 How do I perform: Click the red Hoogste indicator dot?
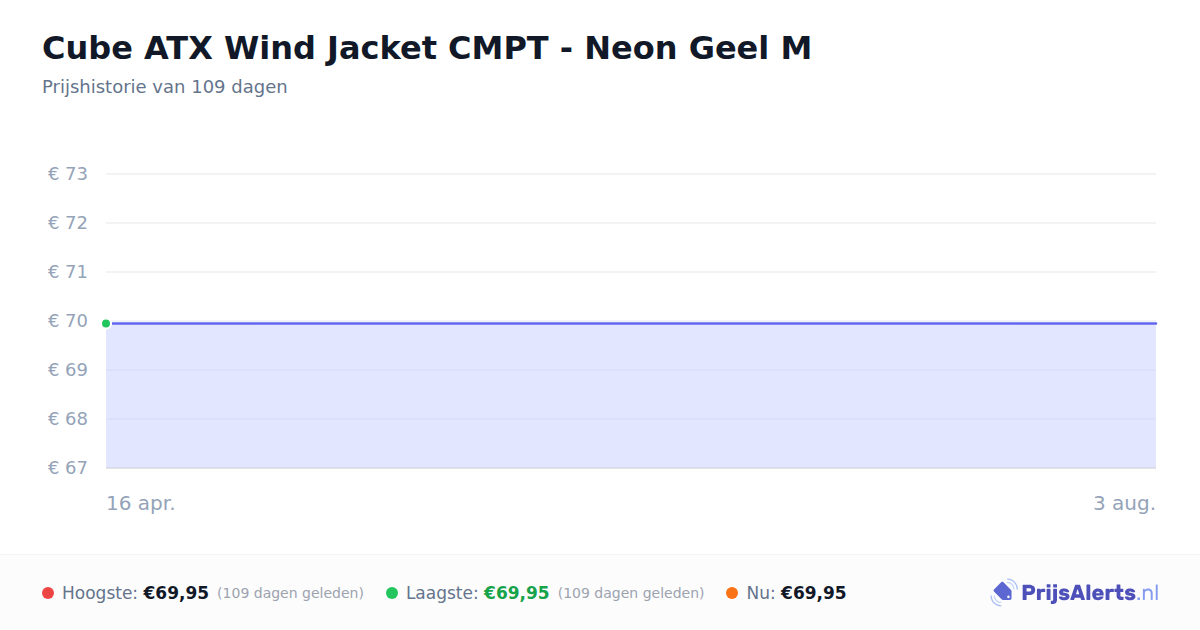pyautogui.click(x=48, y=593)
